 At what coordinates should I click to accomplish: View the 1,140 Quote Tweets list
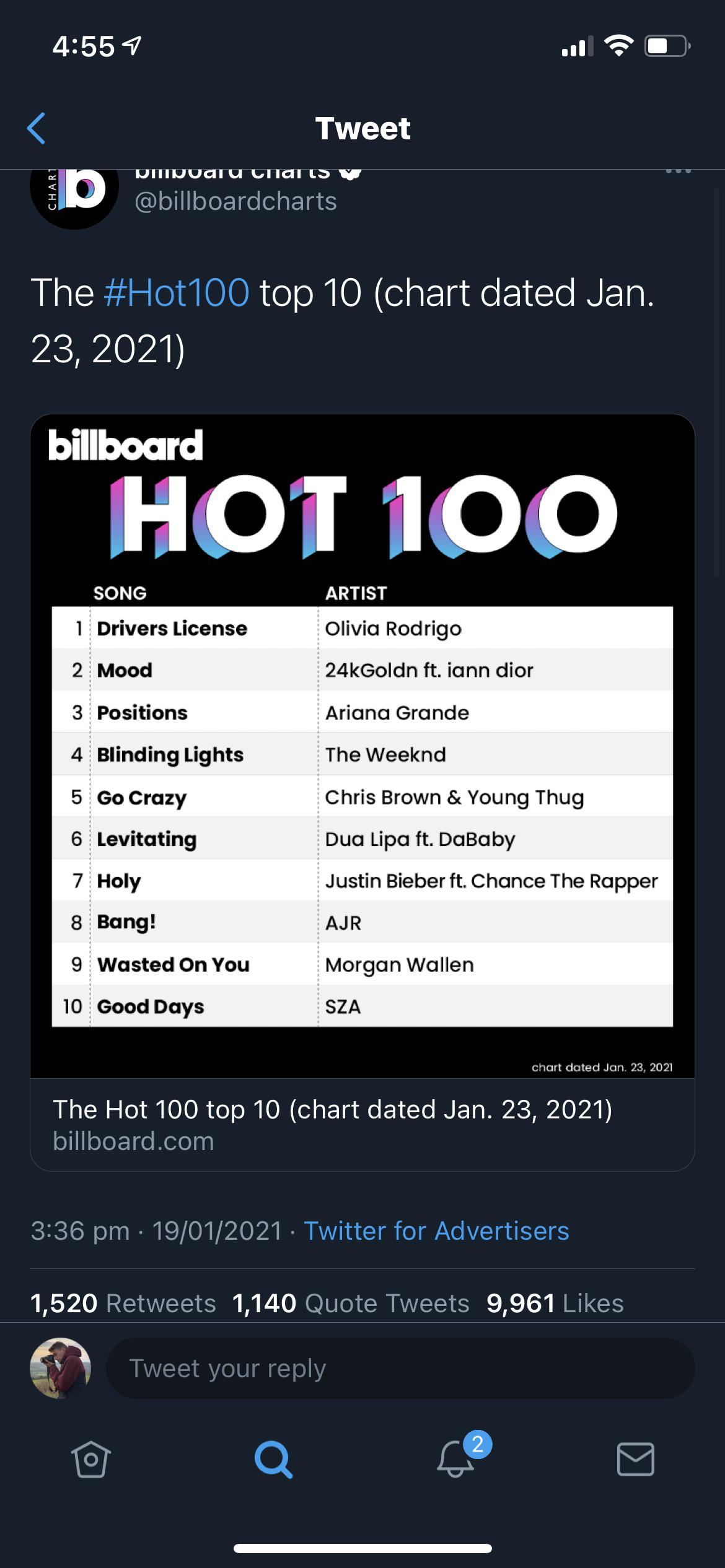pyautogui.click(x=351, y=1303)
